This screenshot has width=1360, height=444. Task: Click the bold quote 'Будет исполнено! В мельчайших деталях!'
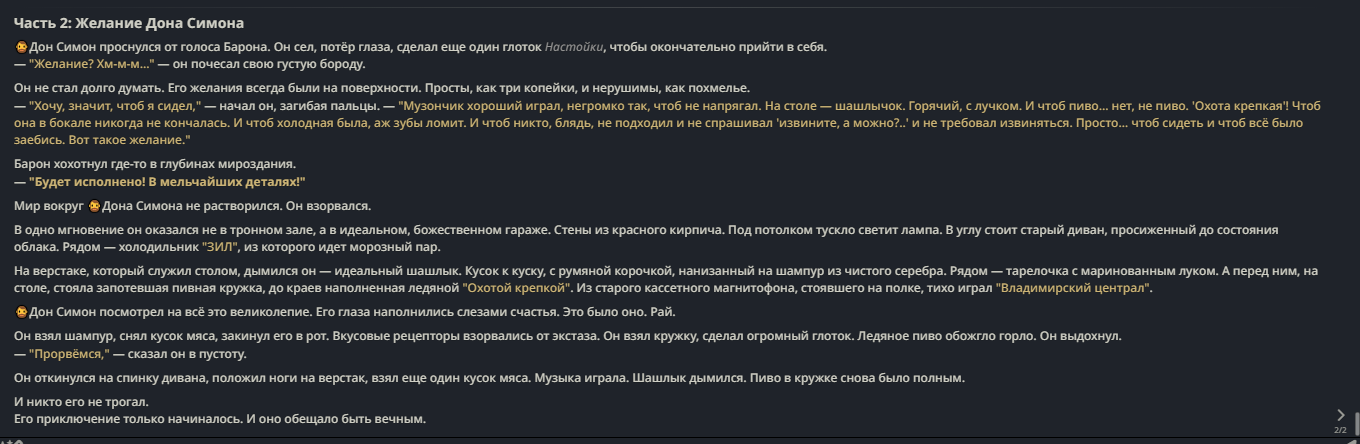point(167,181)
